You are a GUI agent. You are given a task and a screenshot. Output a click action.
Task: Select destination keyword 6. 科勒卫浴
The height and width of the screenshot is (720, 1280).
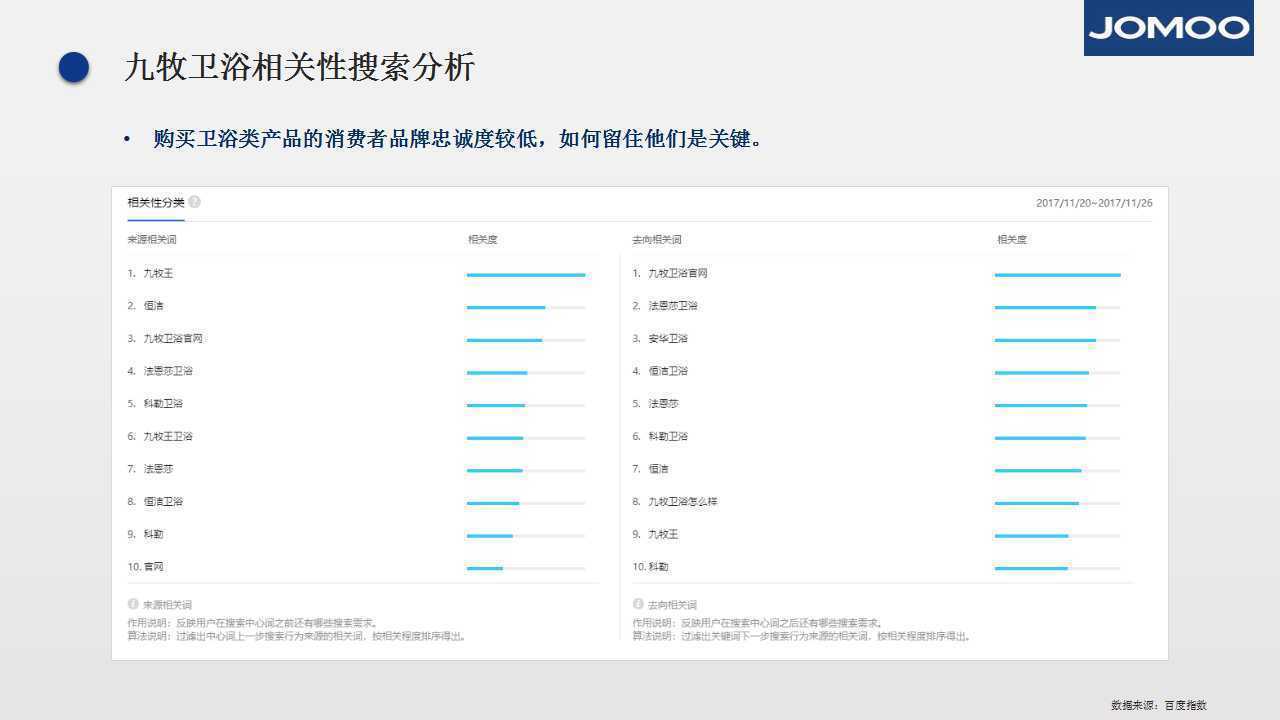660,437
